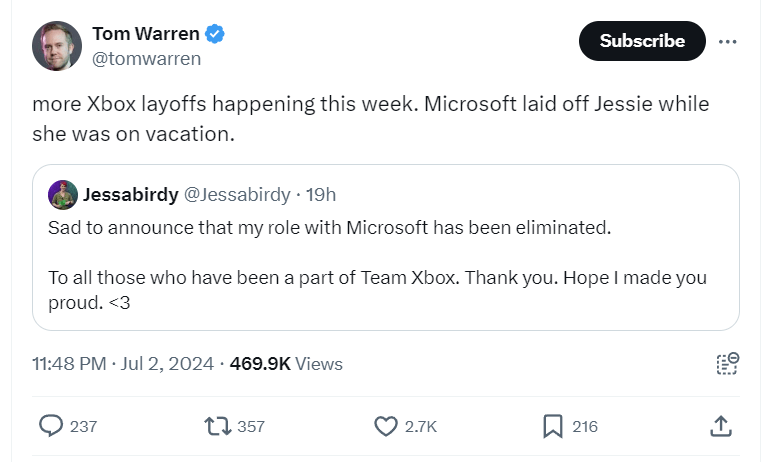Open the three-dot more options menu

pos(728,41)
